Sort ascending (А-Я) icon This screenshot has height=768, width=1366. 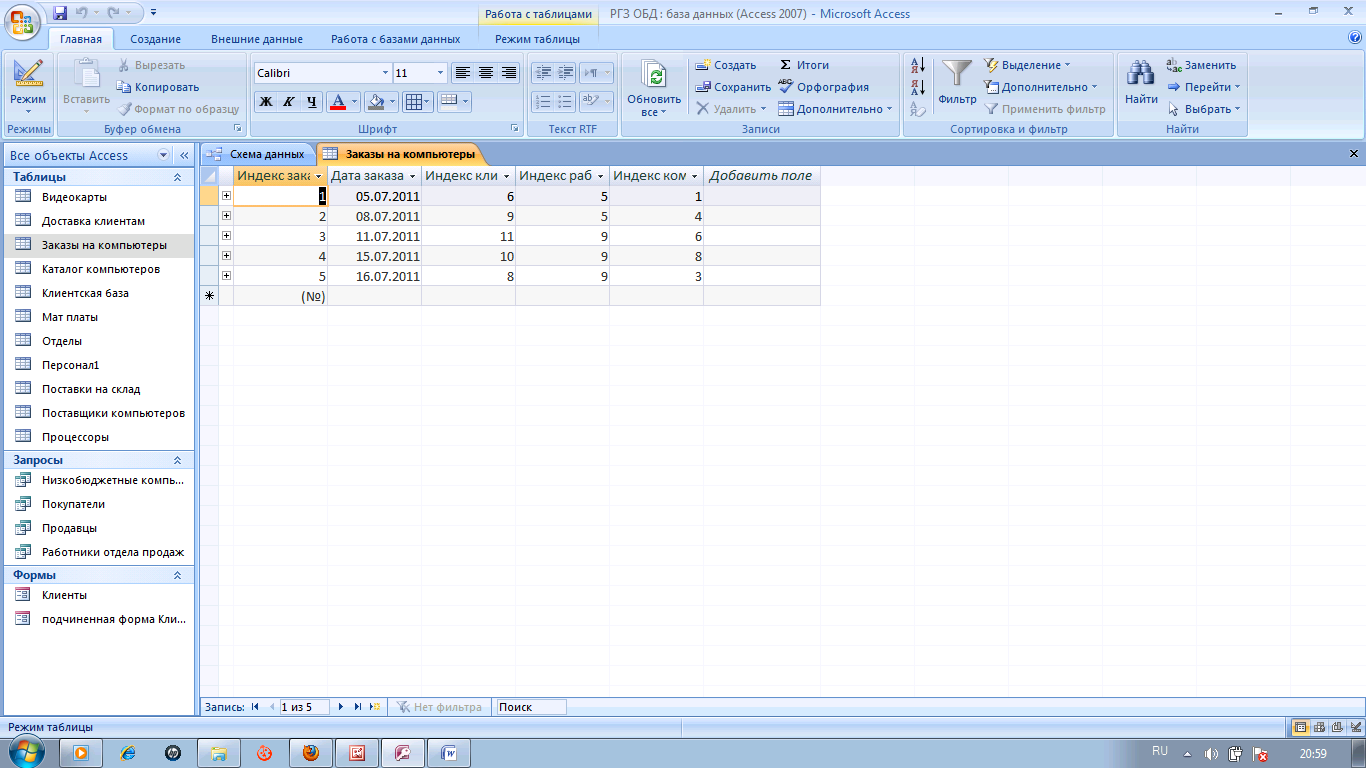[x=918, y=66]
